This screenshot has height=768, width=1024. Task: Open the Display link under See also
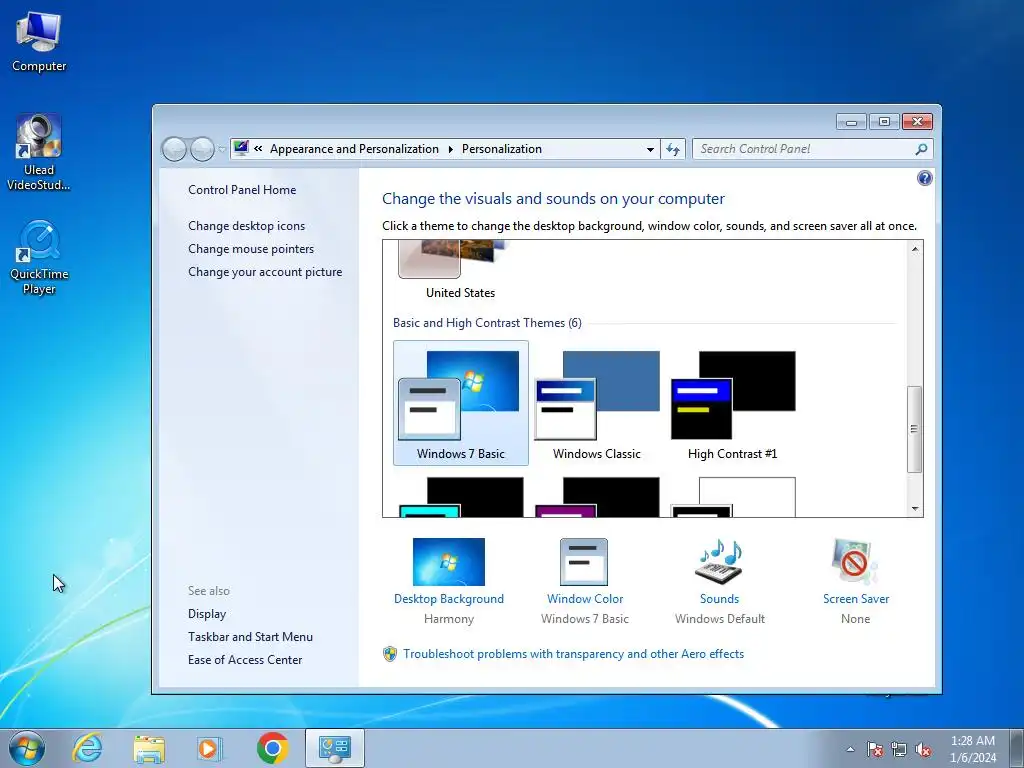point(207,614)
